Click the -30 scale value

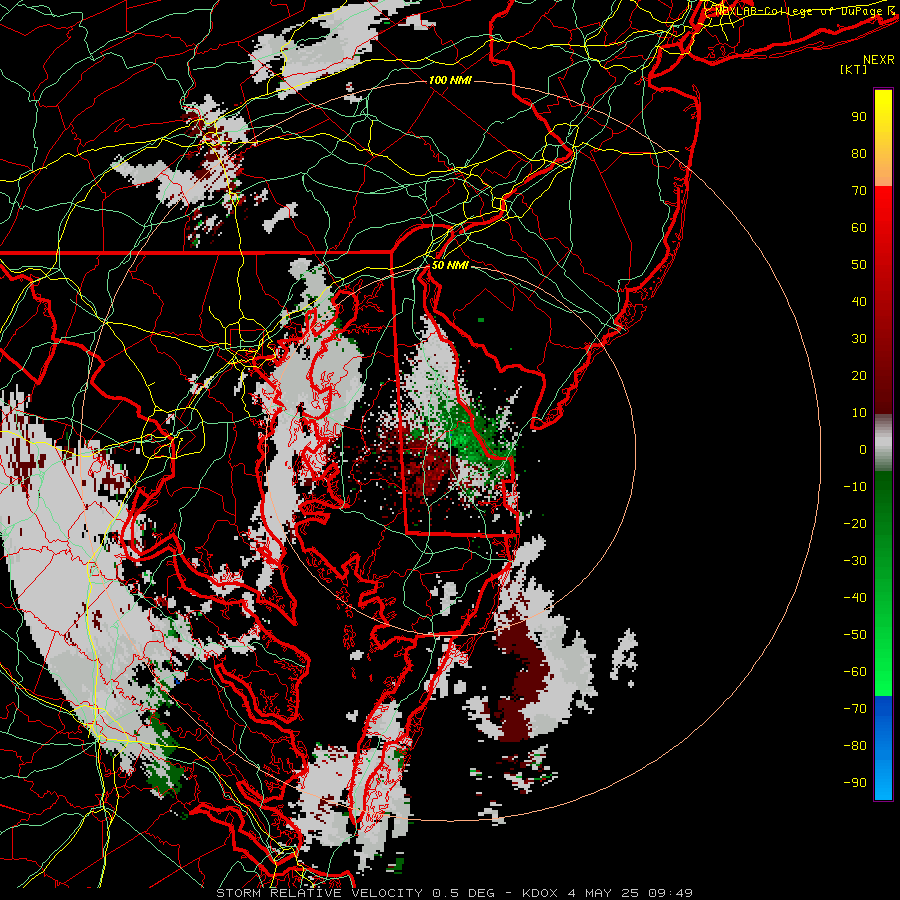[855, 561]
